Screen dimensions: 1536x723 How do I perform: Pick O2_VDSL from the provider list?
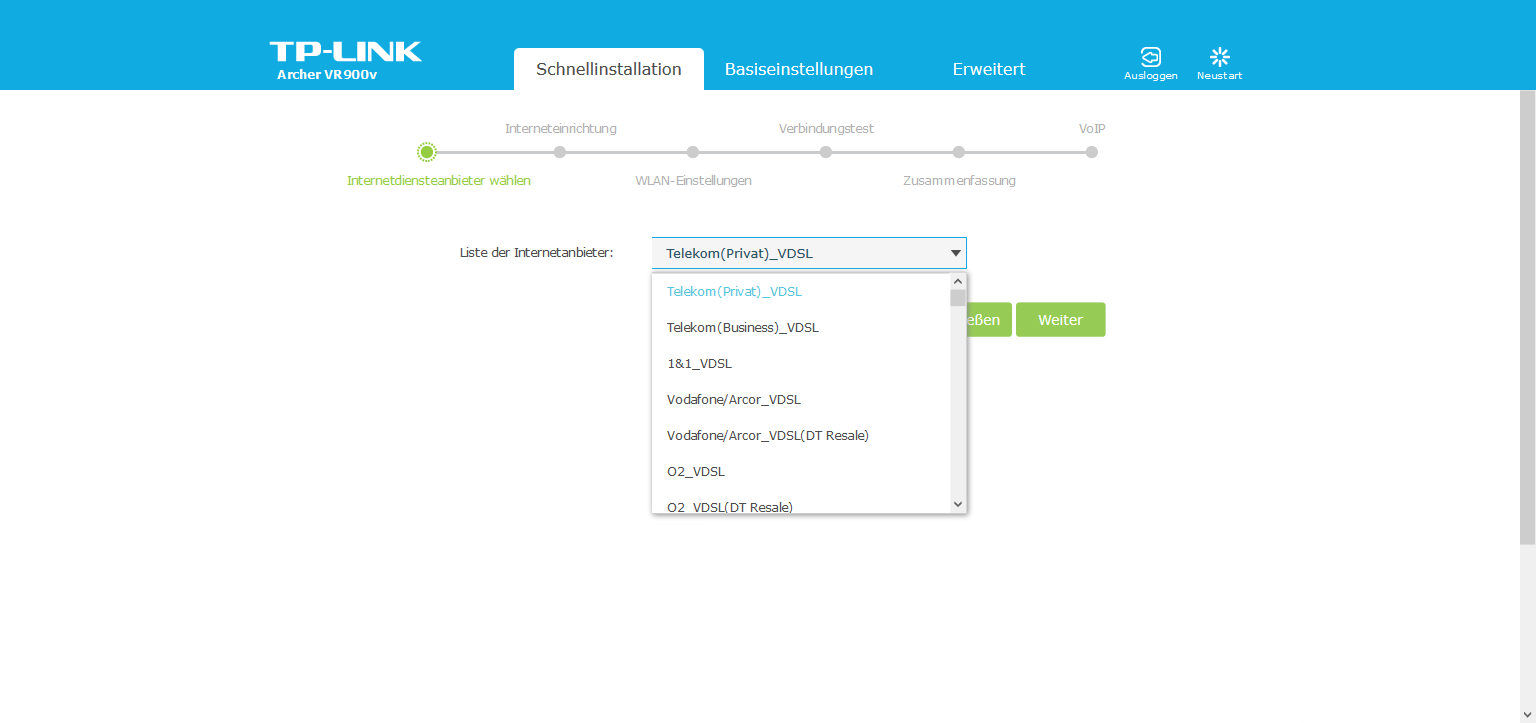[801, 472]
